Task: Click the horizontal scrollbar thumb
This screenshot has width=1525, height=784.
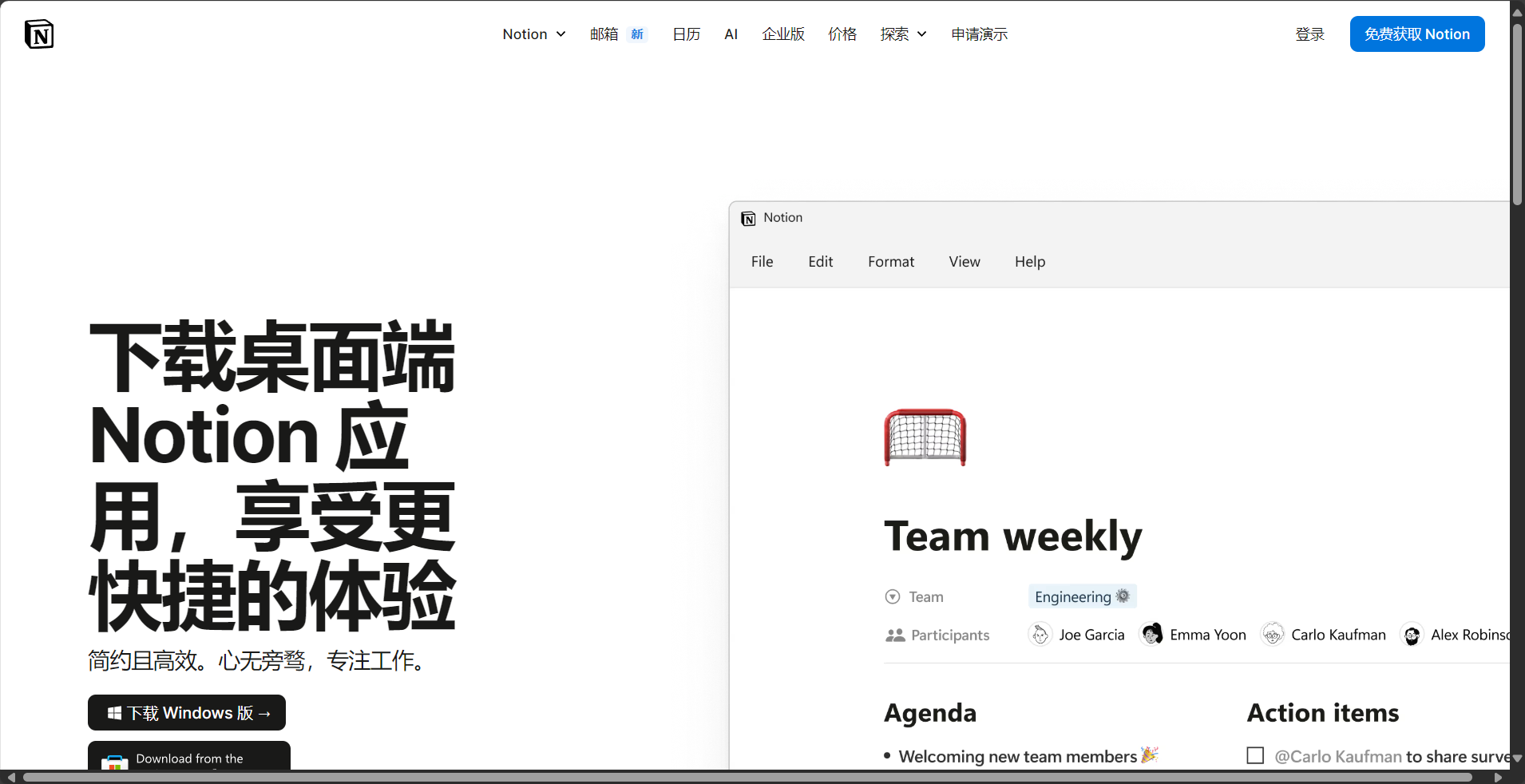Action: pos(747,777)
